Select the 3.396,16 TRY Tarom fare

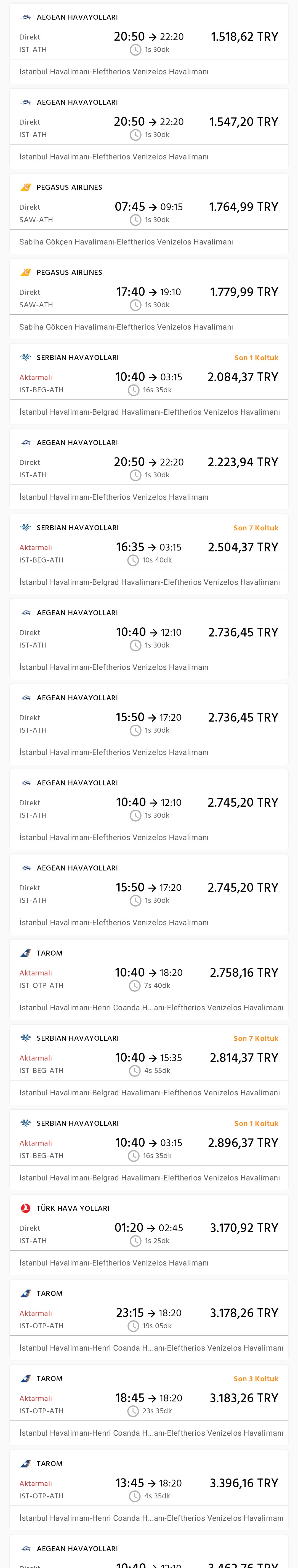[244, 1483]
